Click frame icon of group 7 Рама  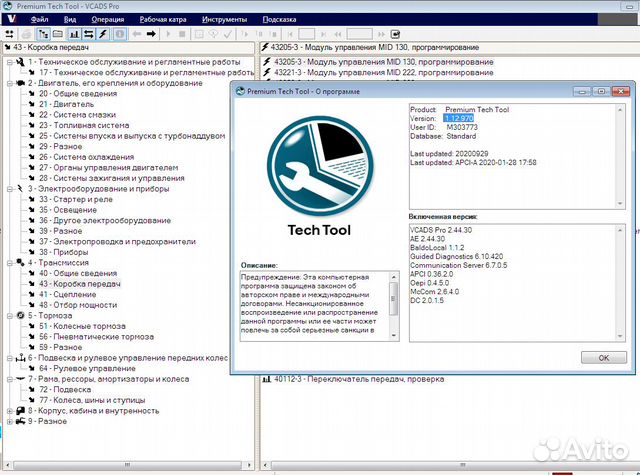(20, 379)
